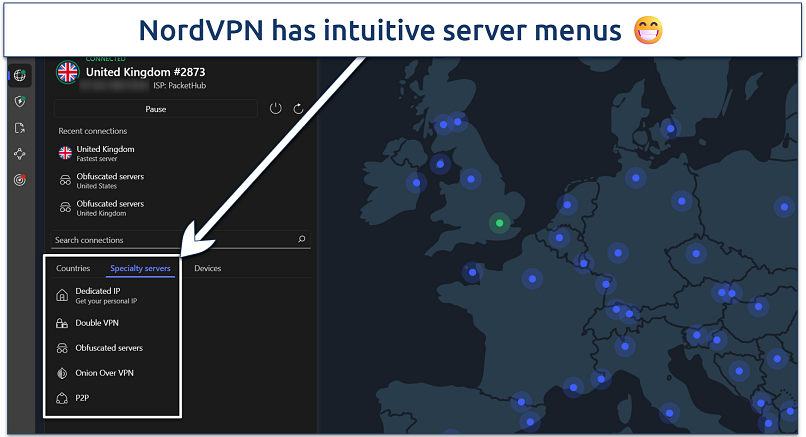Screen dimensions: 806x437
Task: Click the search magnifier icon
Action: (302, 239)
